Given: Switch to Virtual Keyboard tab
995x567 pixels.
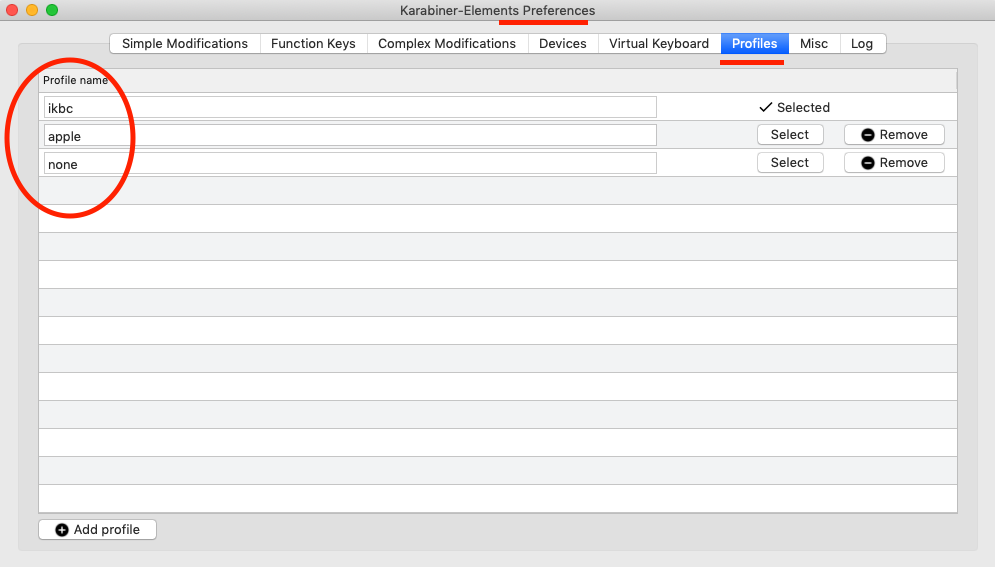Looking at the screenshot, I should coord(659,44).
